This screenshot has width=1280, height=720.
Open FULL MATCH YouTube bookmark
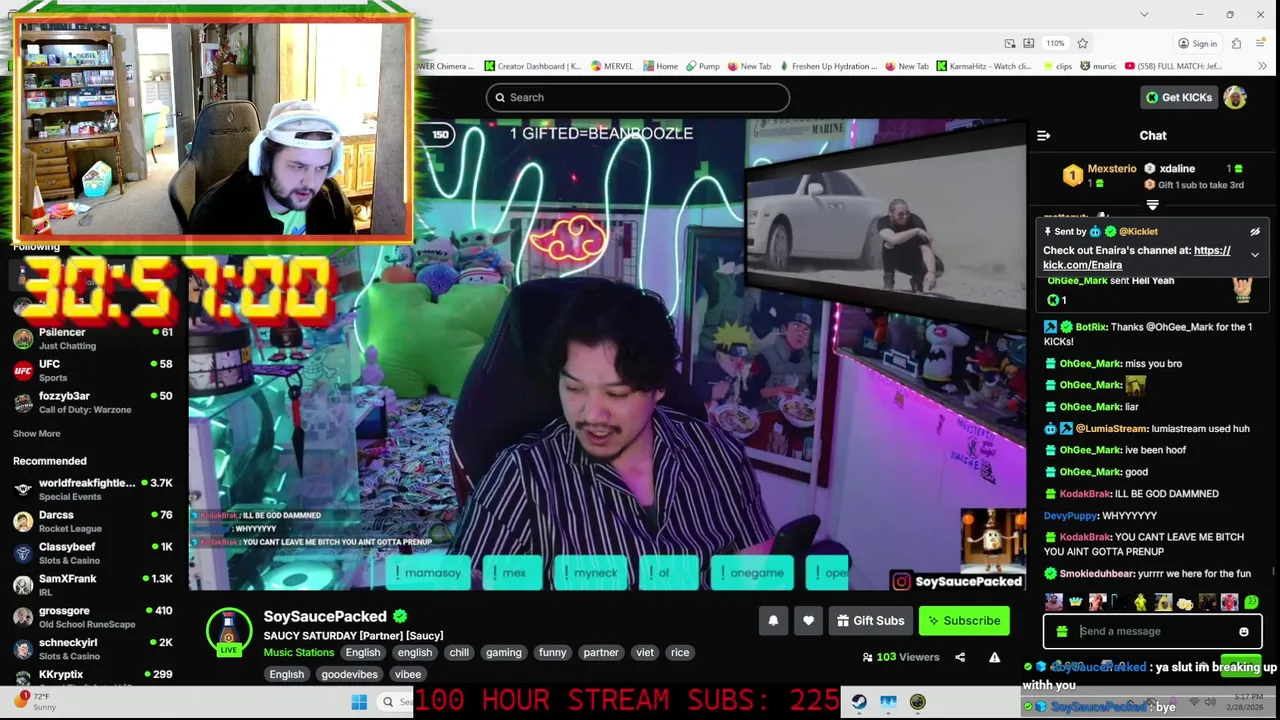[1174, 66]
